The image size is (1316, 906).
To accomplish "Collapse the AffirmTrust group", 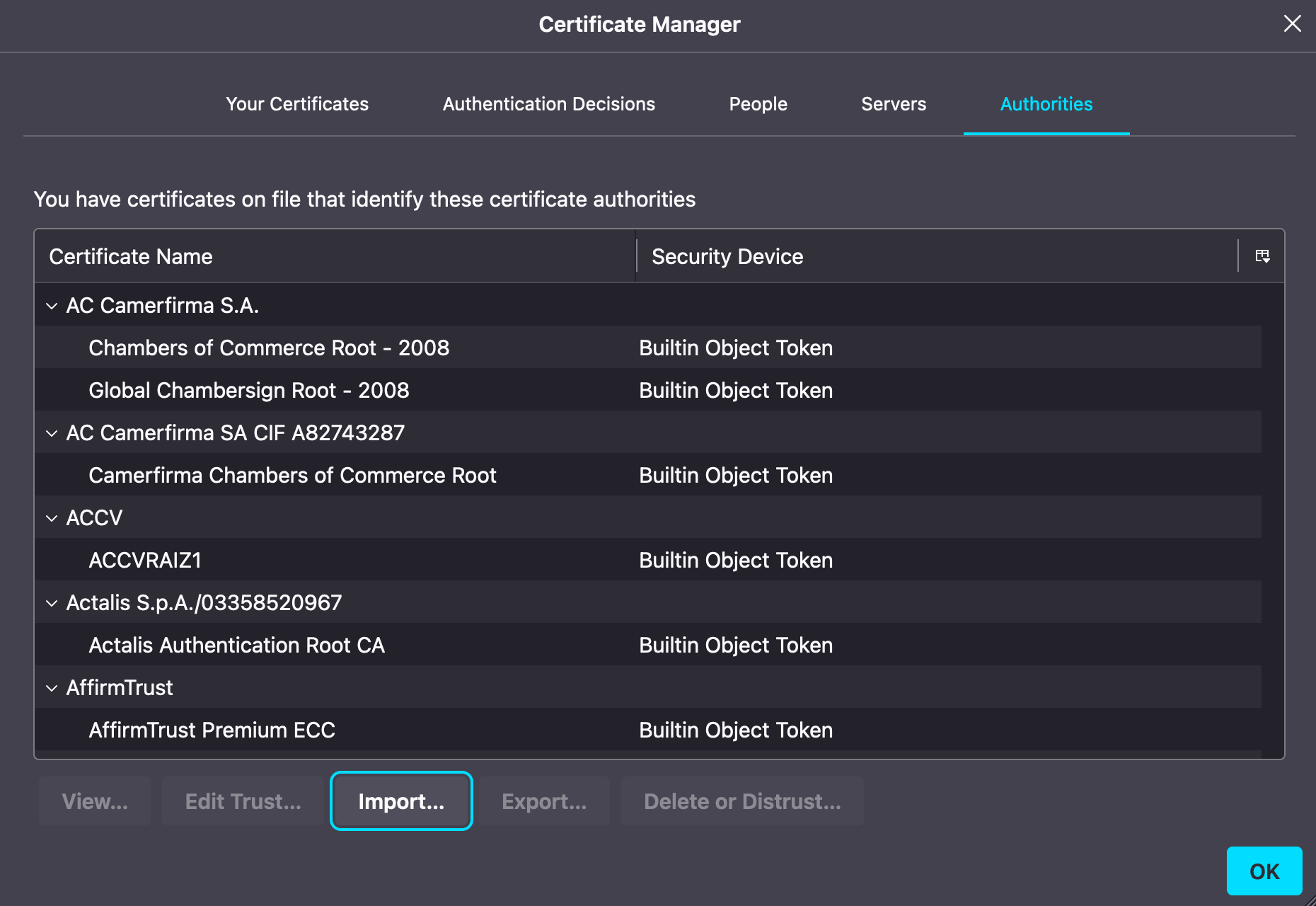I will click(52, 688).
